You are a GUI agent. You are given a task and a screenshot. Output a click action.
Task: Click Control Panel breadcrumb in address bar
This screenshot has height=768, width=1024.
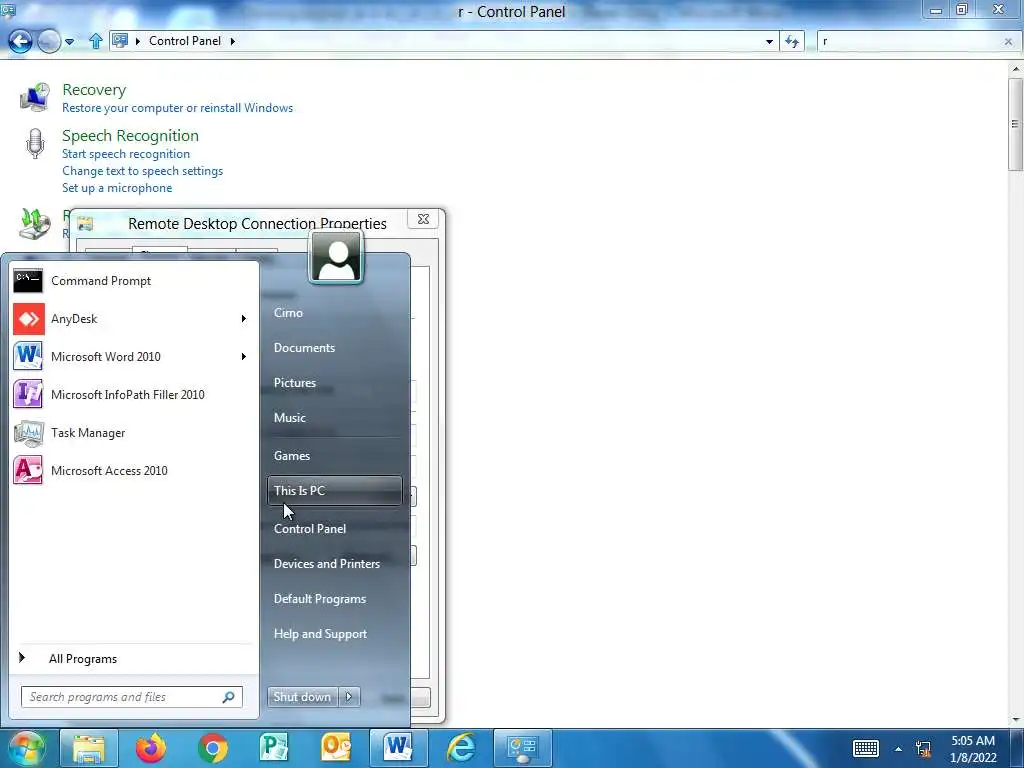(x=185, y=41)
